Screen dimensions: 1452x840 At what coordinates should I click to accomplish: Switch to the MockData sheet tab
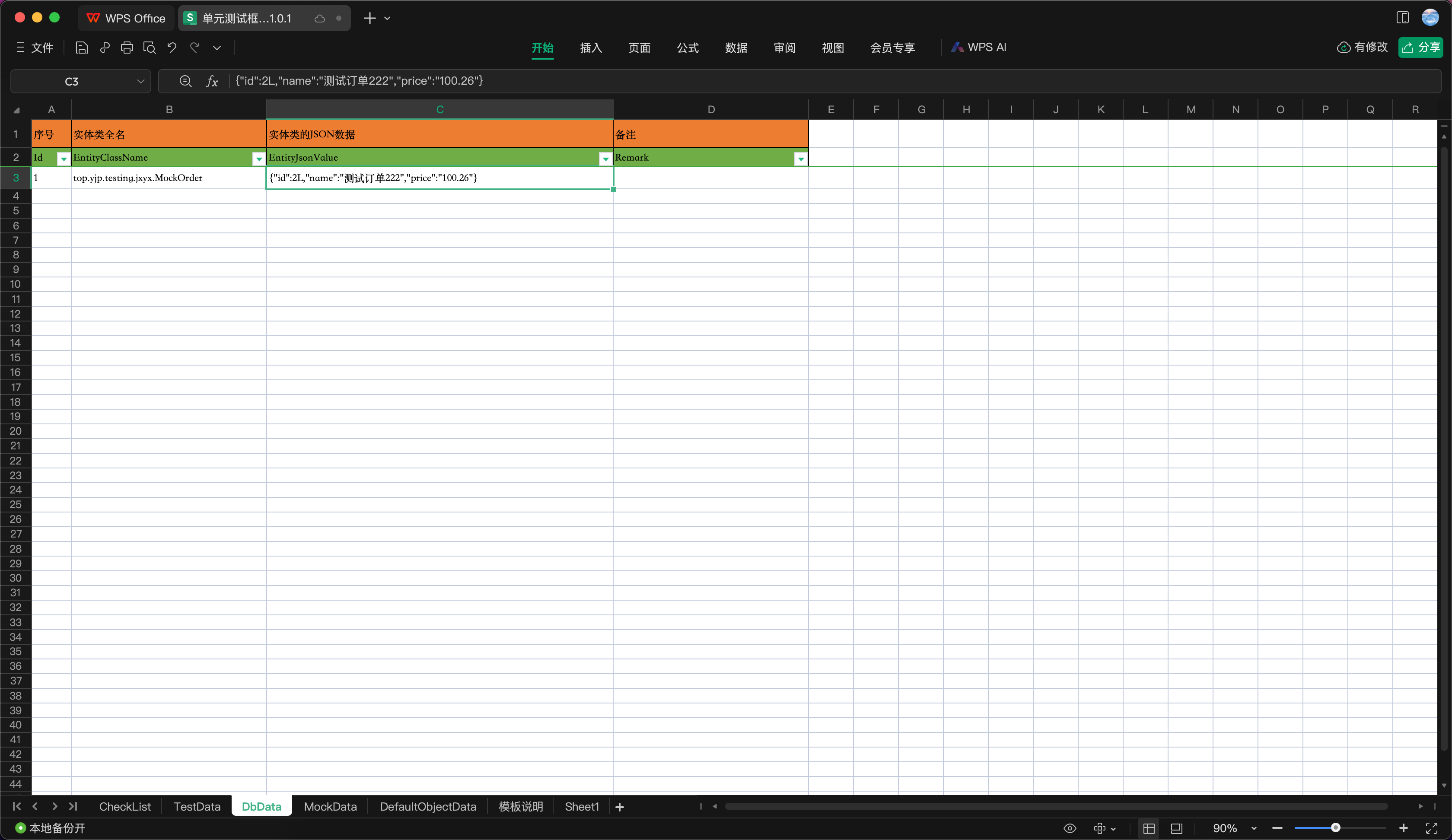(x=330, y=807)
